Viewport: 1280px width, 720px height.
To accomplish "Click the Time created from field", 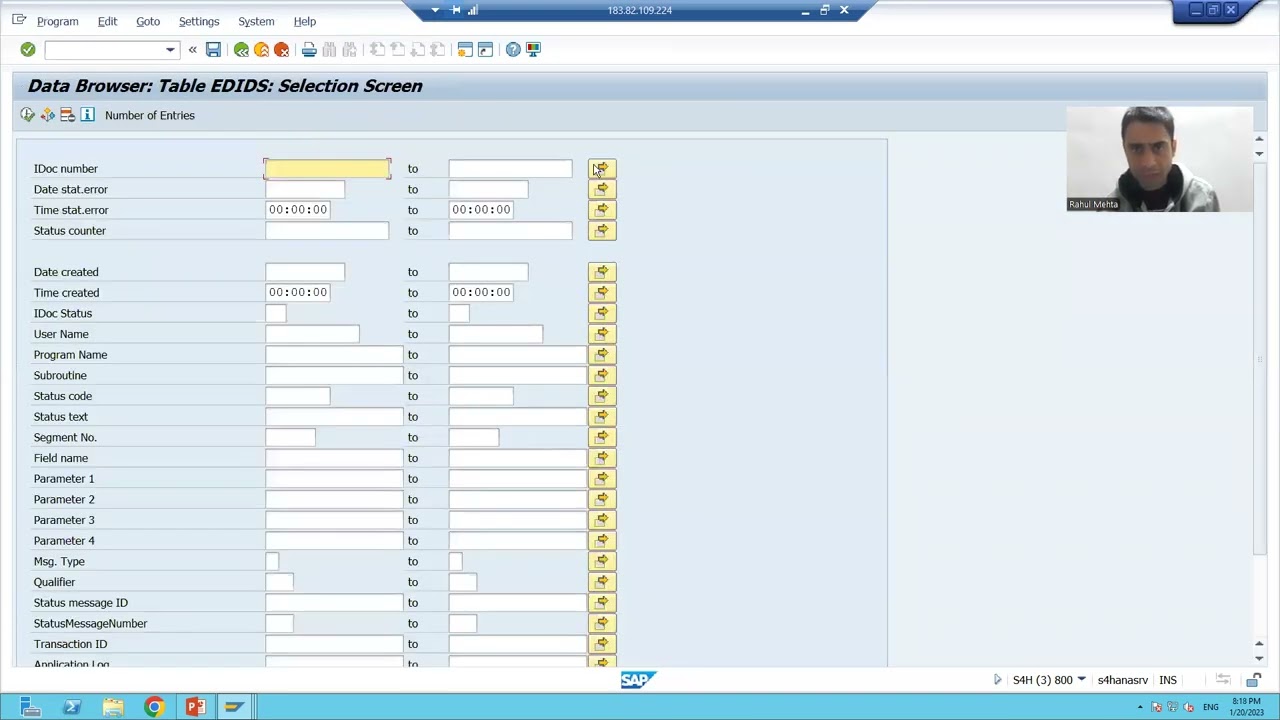I will tap(298, 293).
